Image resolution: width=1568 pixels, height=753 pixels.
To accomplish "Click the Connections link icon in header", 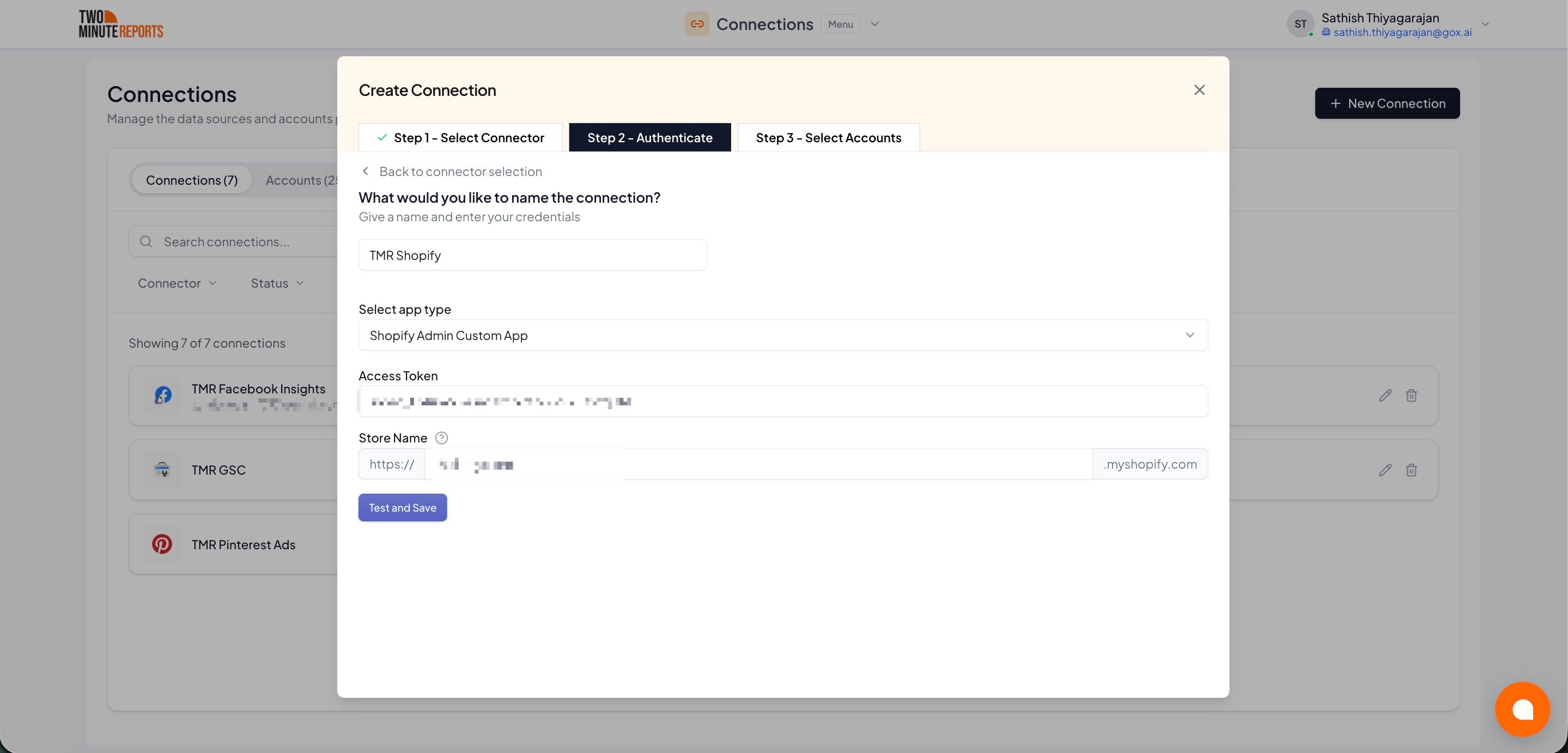I will pyautogui.click(x=696, y=25).
